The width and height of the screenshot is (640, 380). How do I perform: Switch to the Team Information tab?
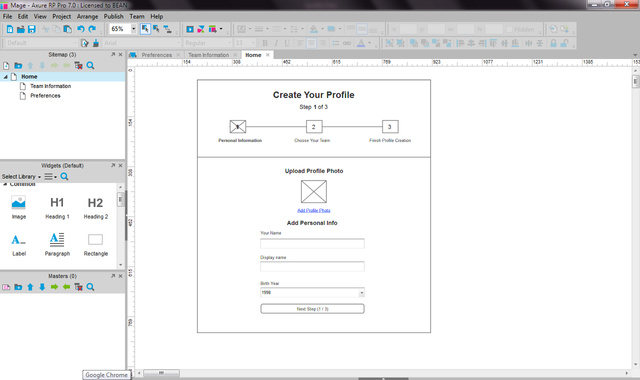point(209,55)
